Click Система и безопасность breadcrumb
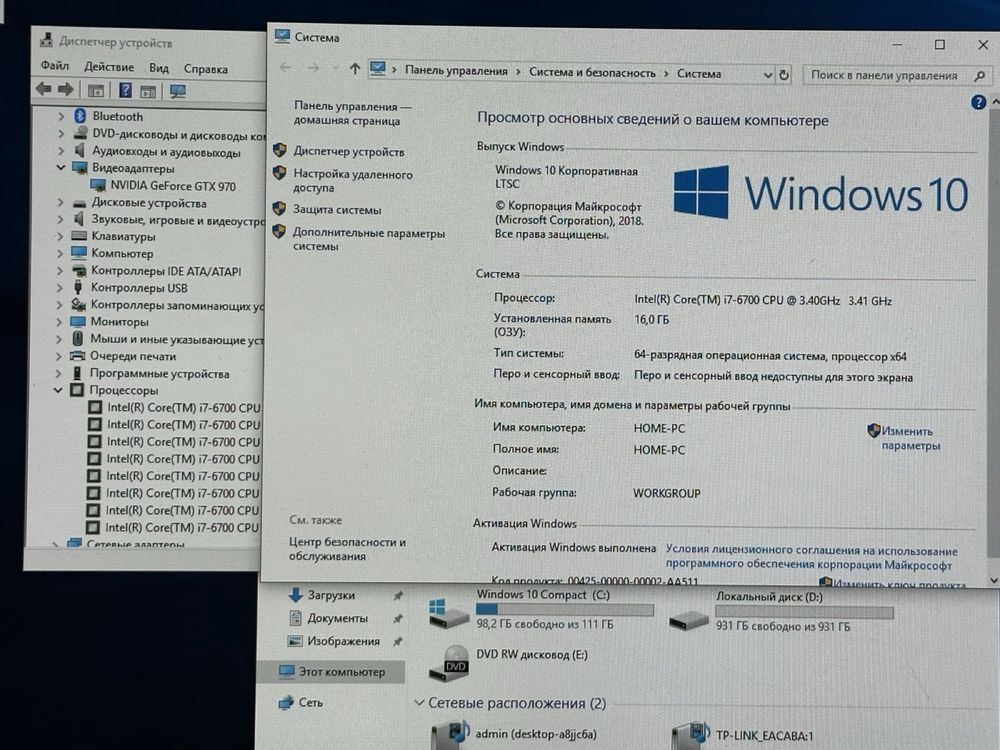1000x750 pixels. coord(592,73)
